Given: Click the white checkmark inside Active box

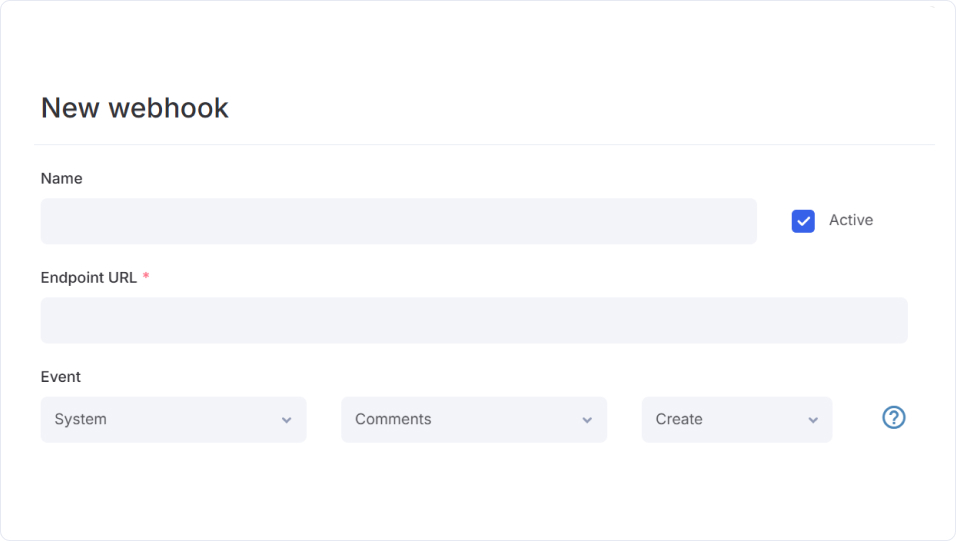Looking at the screenshot, I should 803,221.
